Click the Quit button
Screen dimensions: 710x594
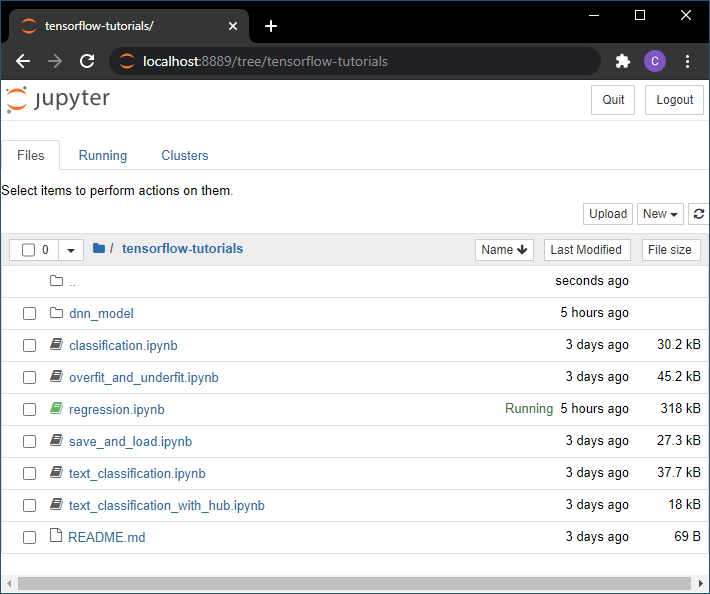613,100
